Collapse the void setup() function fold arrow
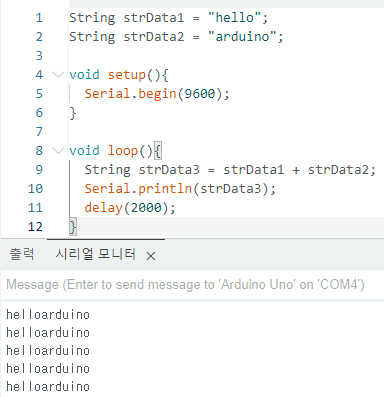384x397 pixels. [58, 75]
